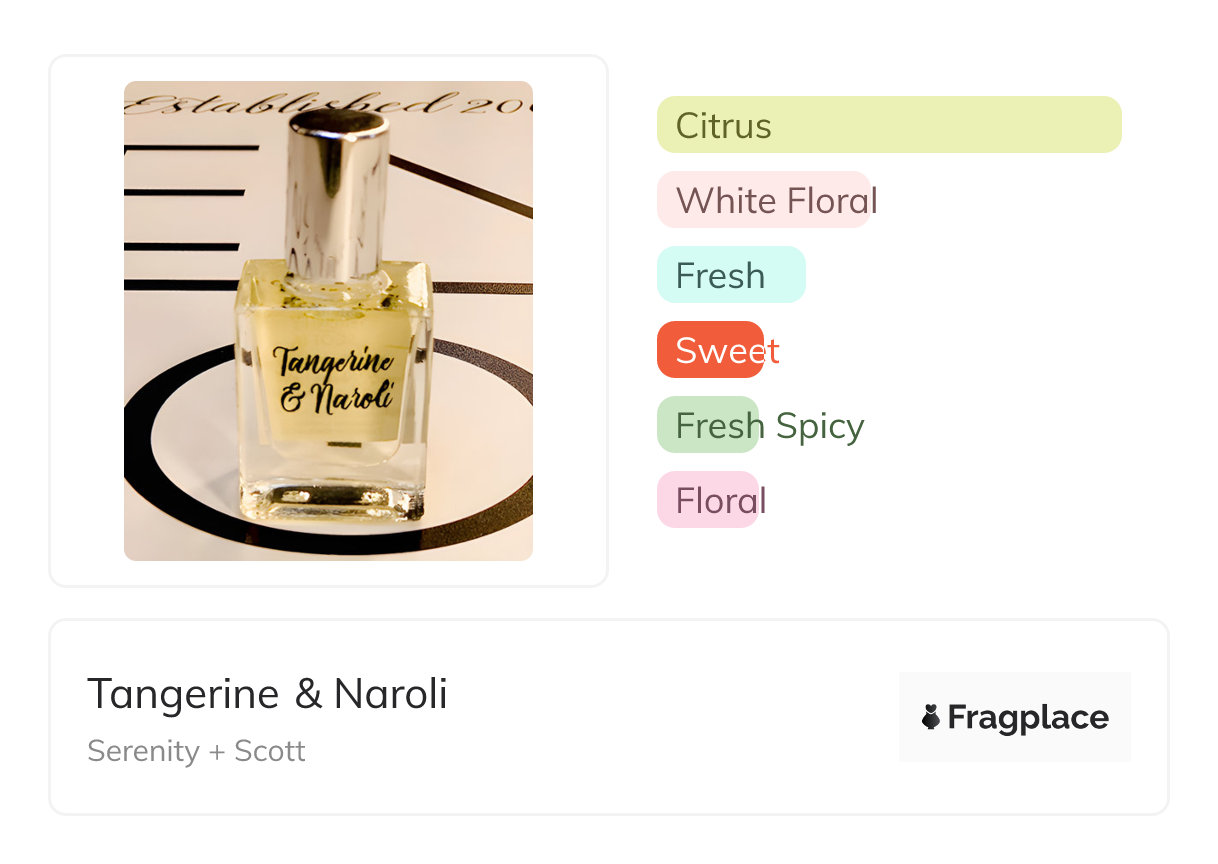Choose the pink Floral accord bar
The width and height of the screenshot is (1218, 864).
point(707,500)
